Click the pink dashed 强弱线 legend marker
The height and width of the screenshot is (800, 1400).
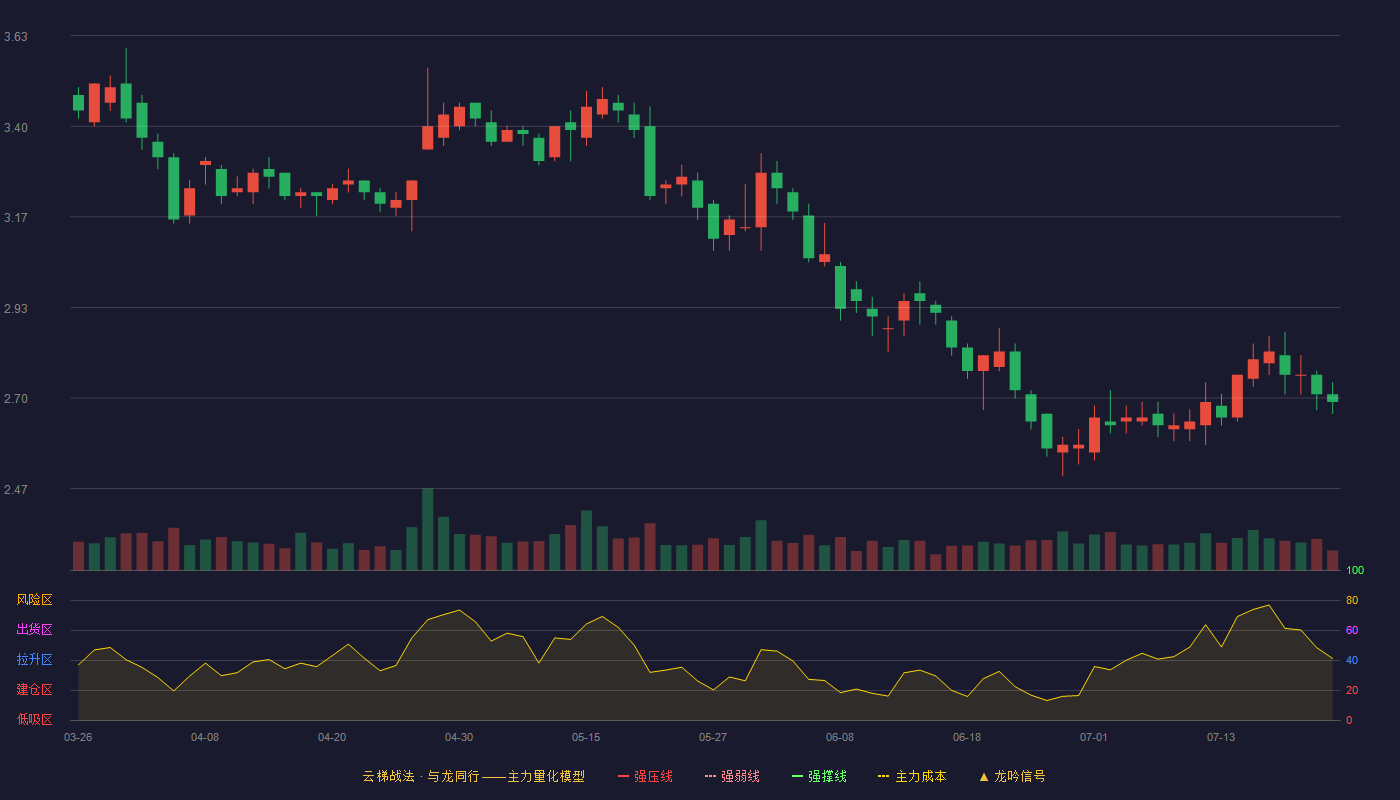click(x=710, y=776)
